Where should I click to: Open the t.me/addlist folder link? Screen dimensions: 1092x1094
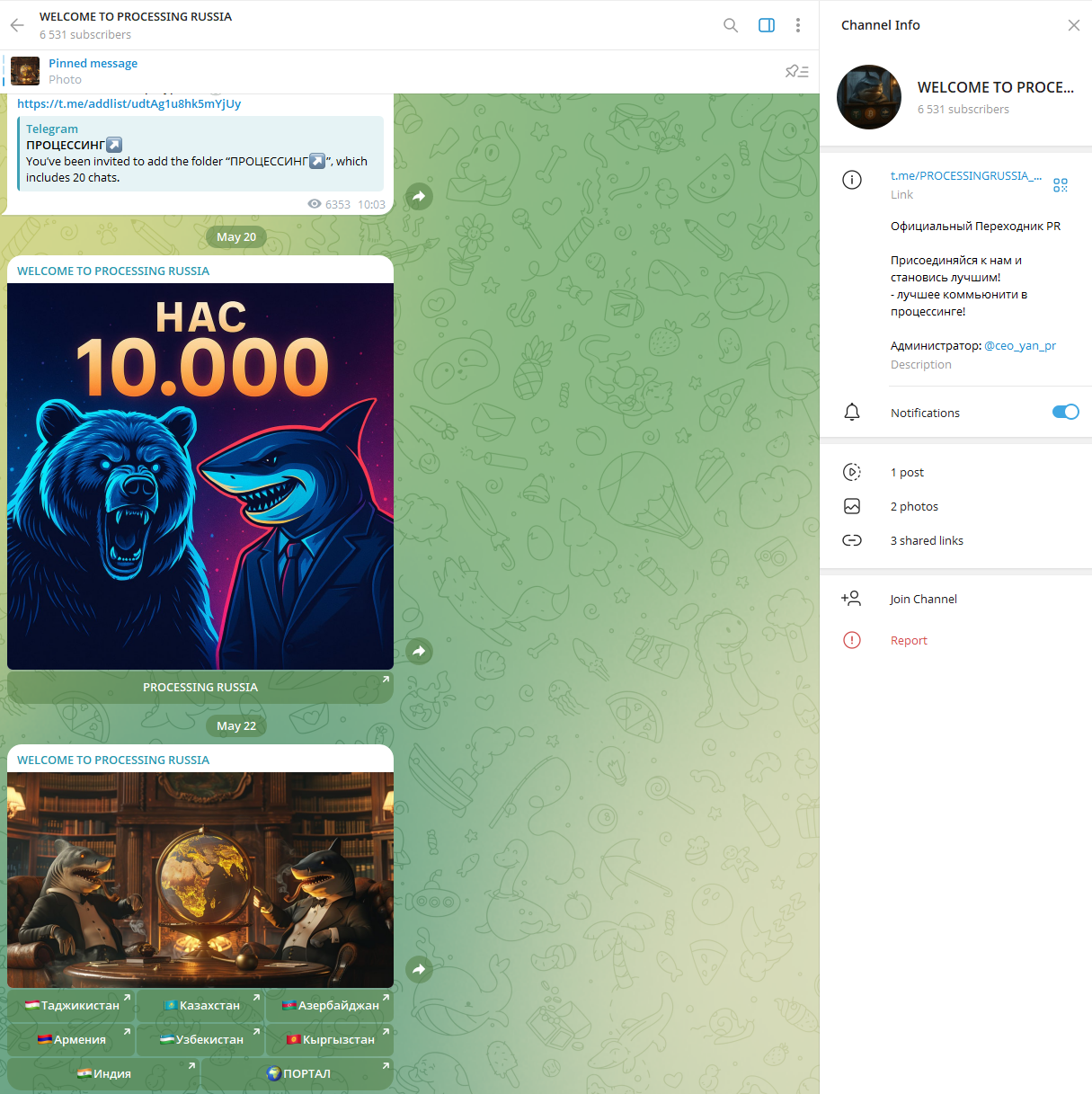point(129,103)
